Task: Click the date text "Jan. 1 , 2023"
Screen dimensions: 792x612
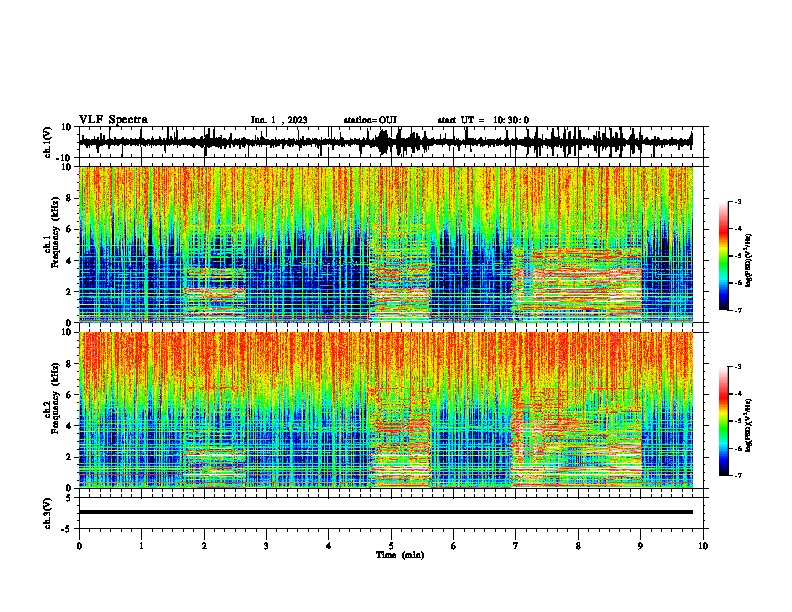Action: click(279, 120)
